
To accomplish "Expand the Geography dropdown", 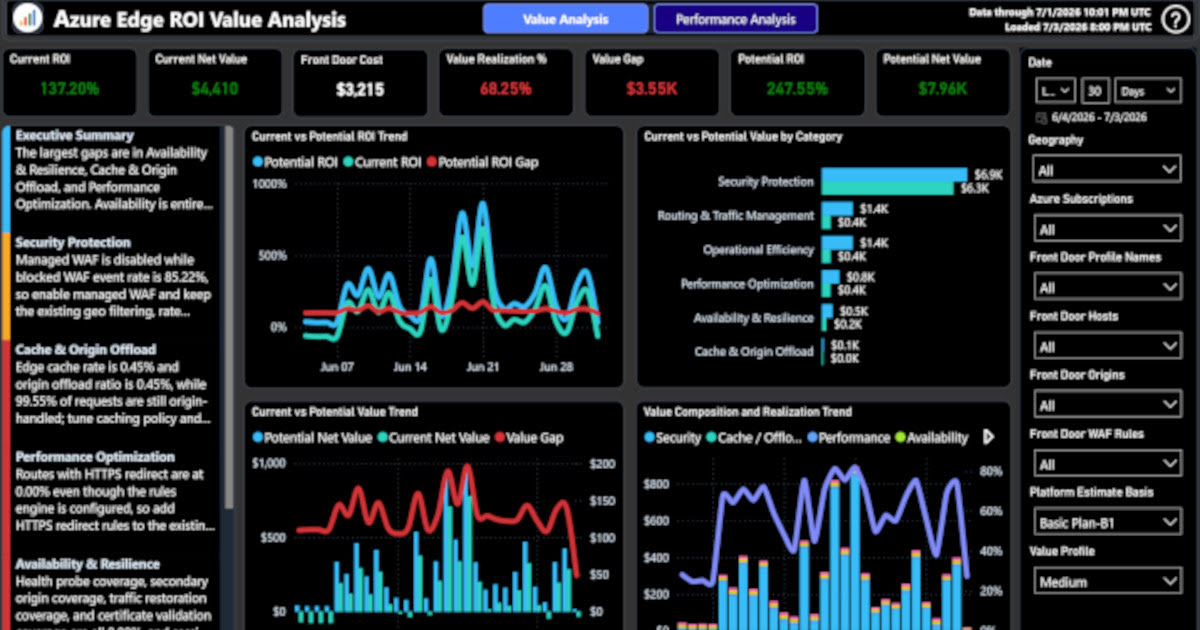I will (1105, 170).
